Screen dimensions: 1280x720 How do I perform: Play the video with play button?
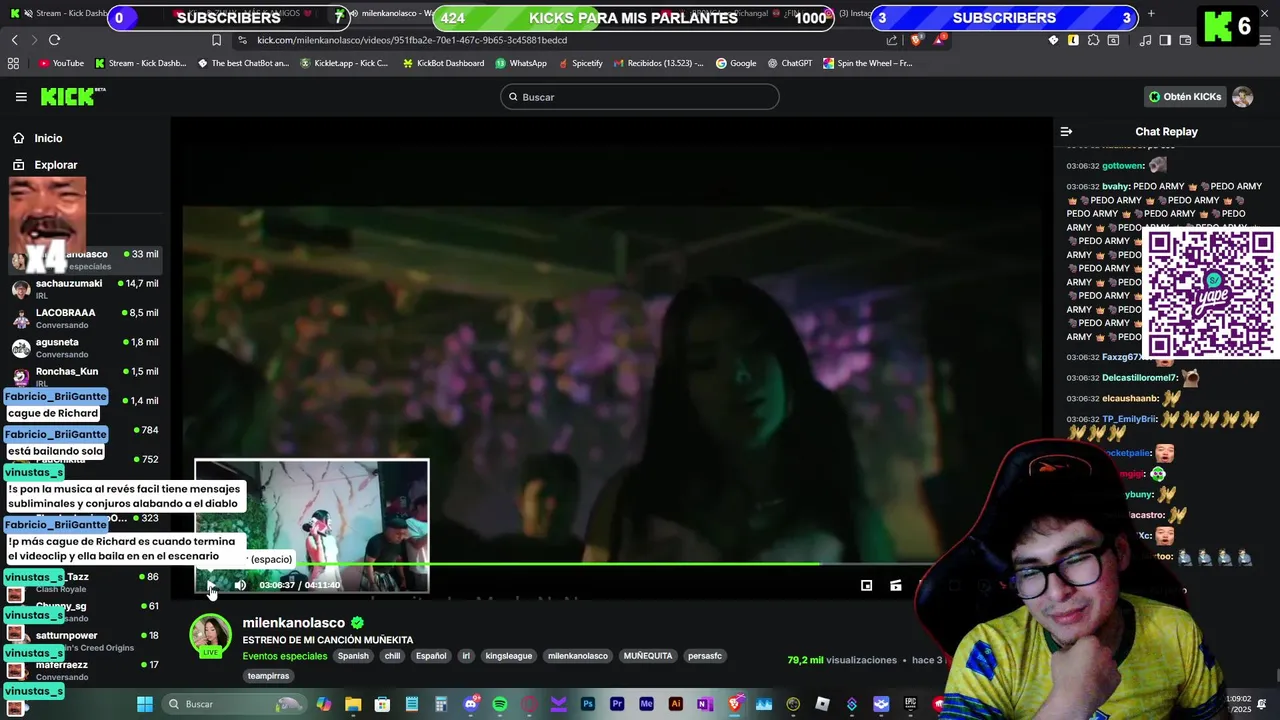211,585
